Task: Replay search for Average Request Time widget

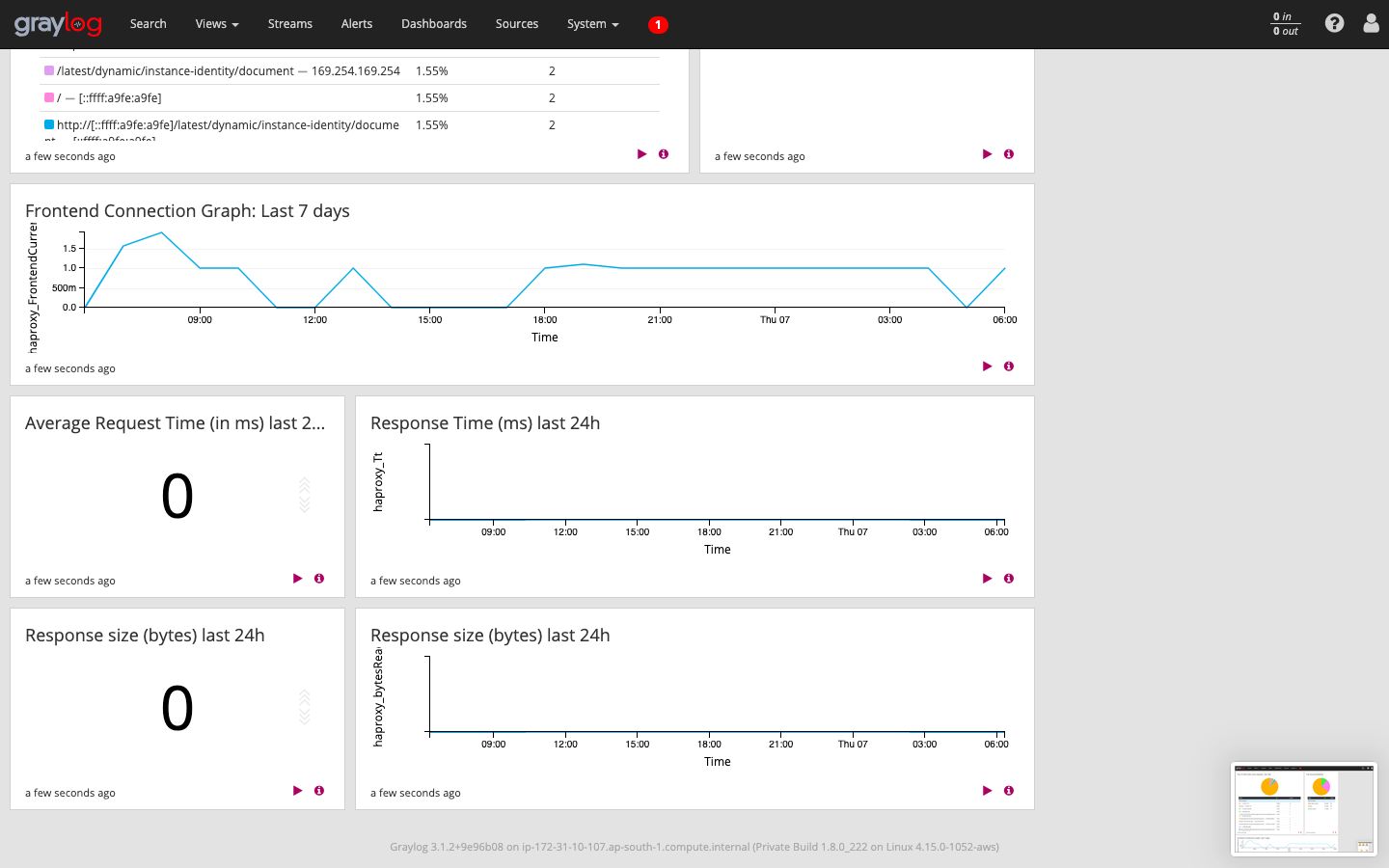Action: click(297, 579)
